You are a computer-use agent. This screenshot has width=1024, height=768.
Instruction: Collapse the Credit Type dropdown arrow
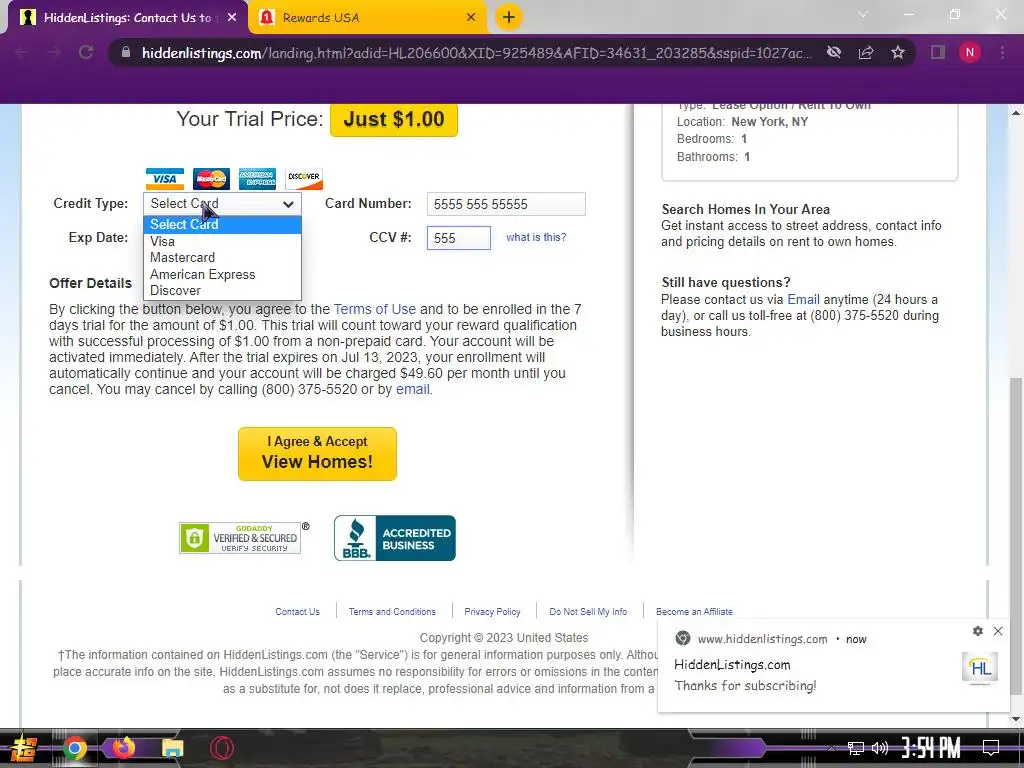coord(288,204)
